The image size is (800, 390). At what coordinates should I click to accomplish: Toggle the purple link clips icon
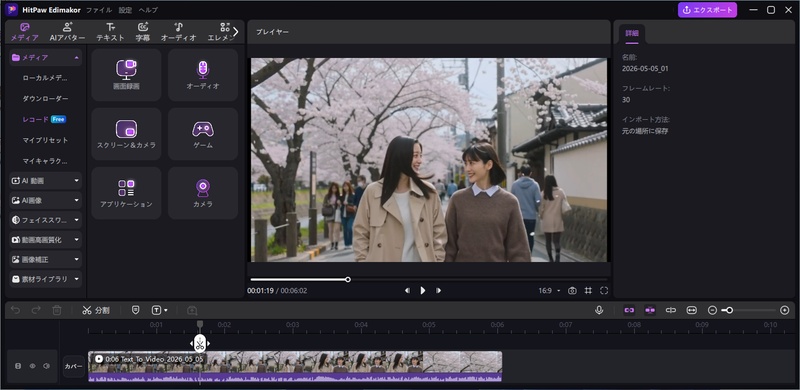pos(629,310)
